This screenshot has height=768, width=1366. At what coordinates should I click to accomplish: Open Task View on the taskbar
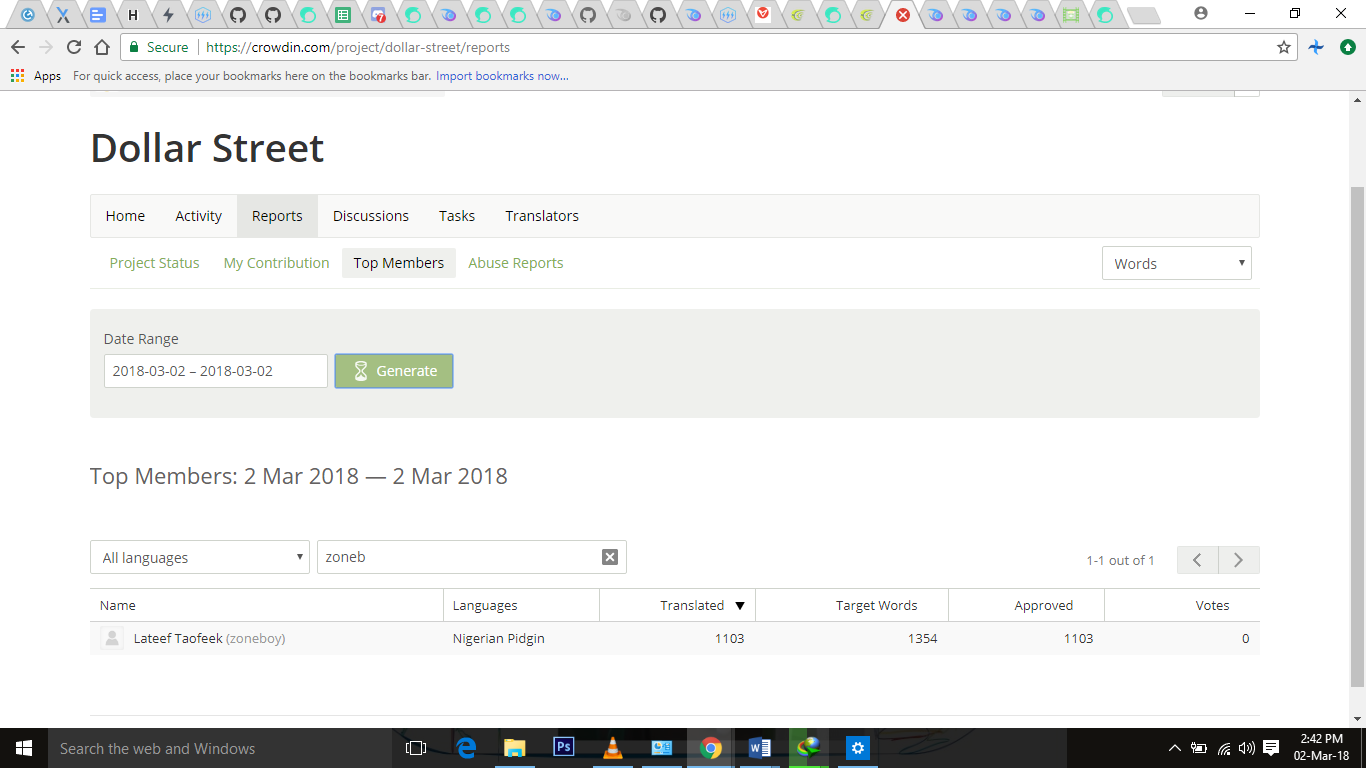416,748
